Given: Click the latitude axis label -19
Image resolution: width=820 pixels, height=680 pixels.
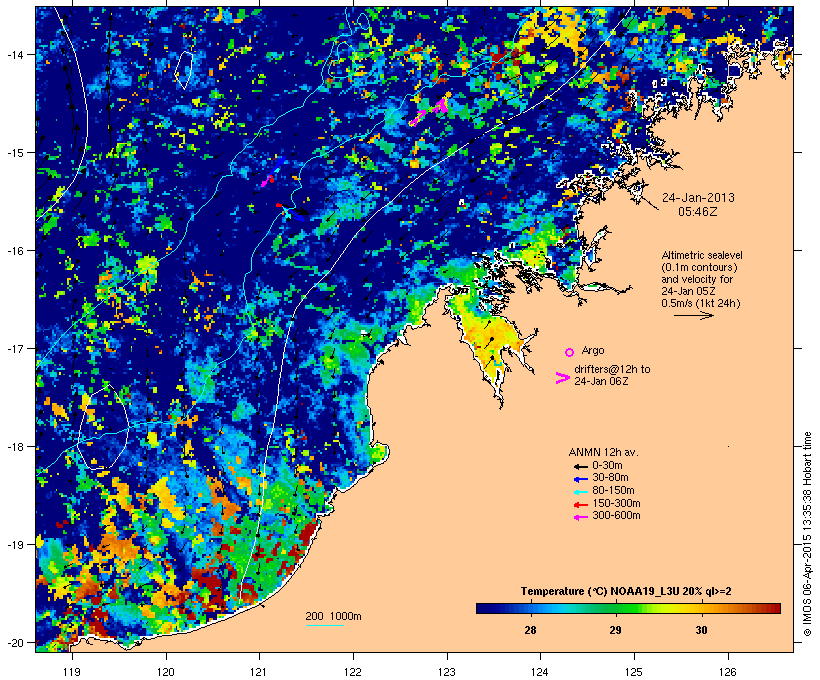Looking at the screenshot, I should (x=13, y=545).
